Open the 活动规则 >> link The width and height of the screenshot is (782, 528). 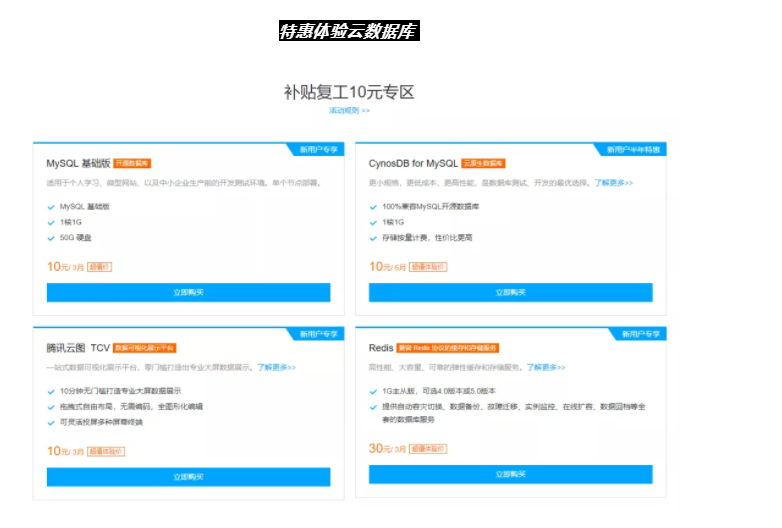[x=349, y=111]
